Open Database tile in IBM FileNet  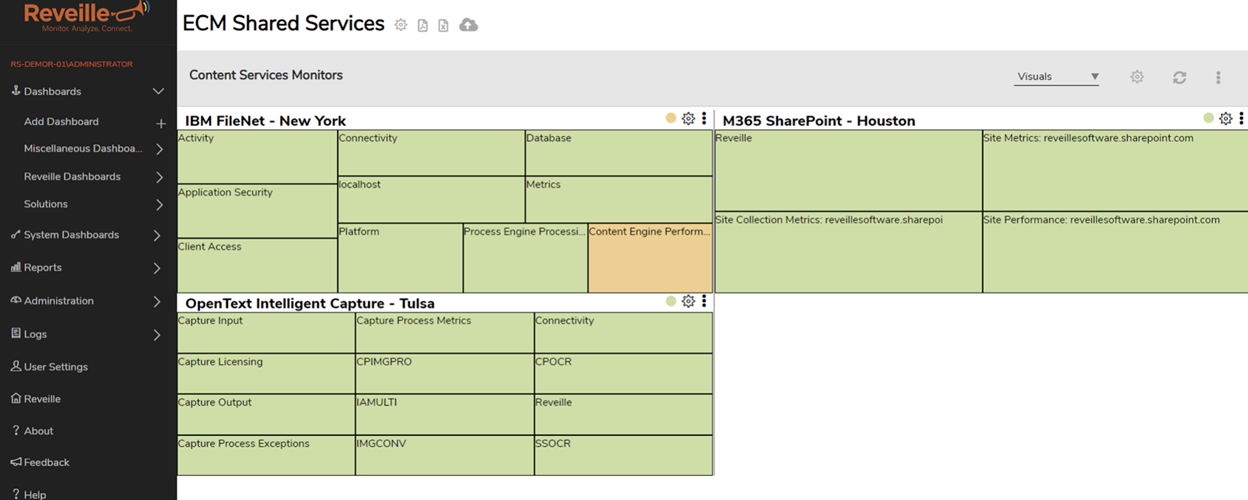[619, 153]
